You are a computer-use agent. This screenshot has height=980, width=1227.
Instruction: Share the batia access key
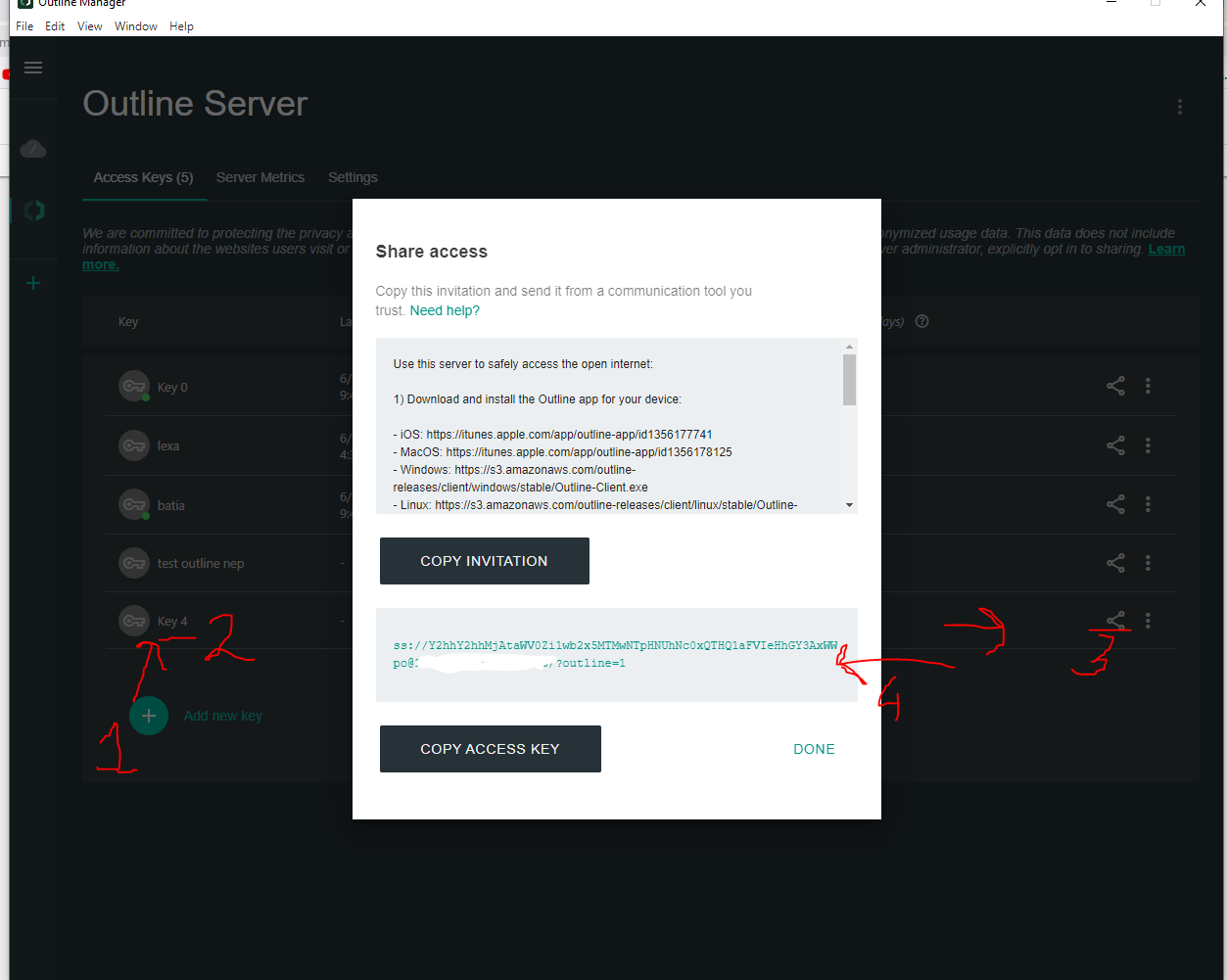pos(1115,504)
